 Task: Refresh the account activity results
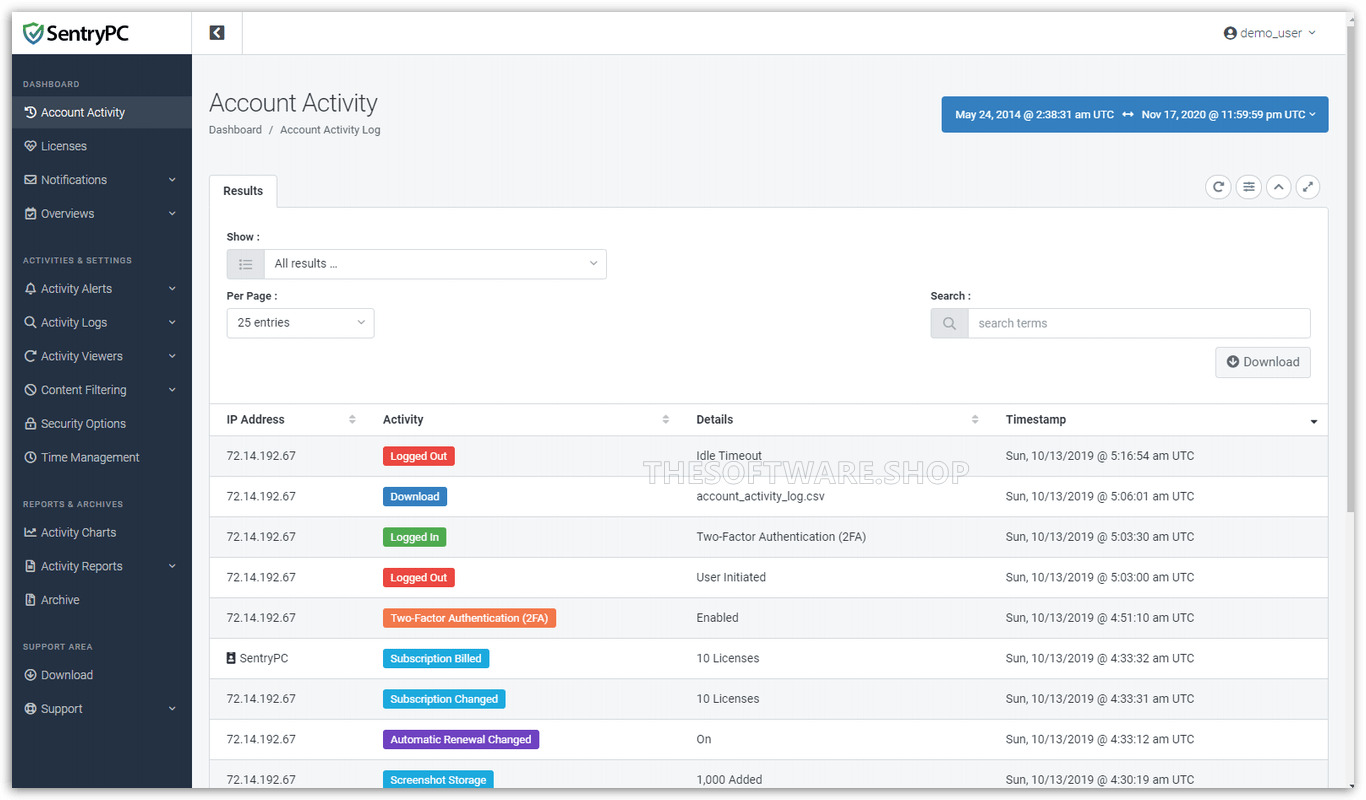1218,187
